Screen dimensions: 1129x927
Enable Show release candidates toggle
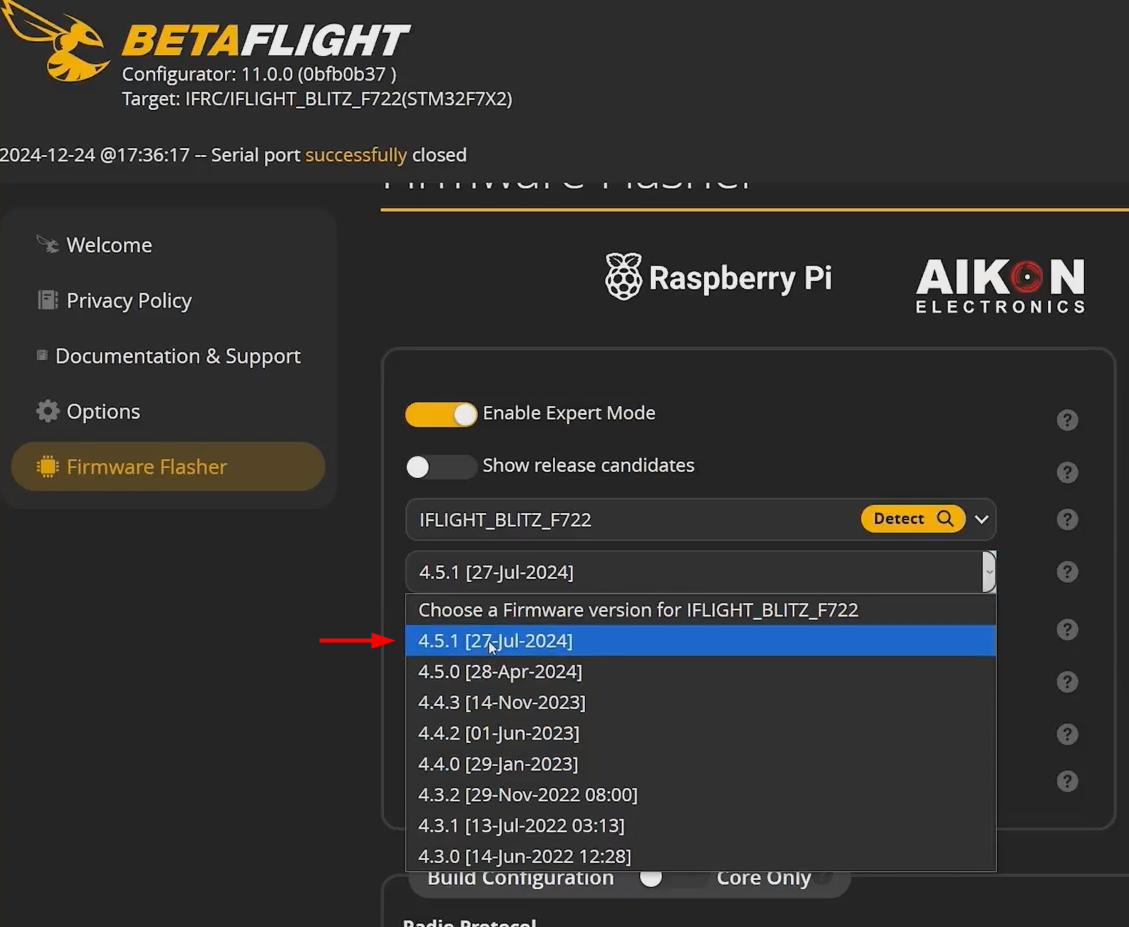[x=441, y=466]
